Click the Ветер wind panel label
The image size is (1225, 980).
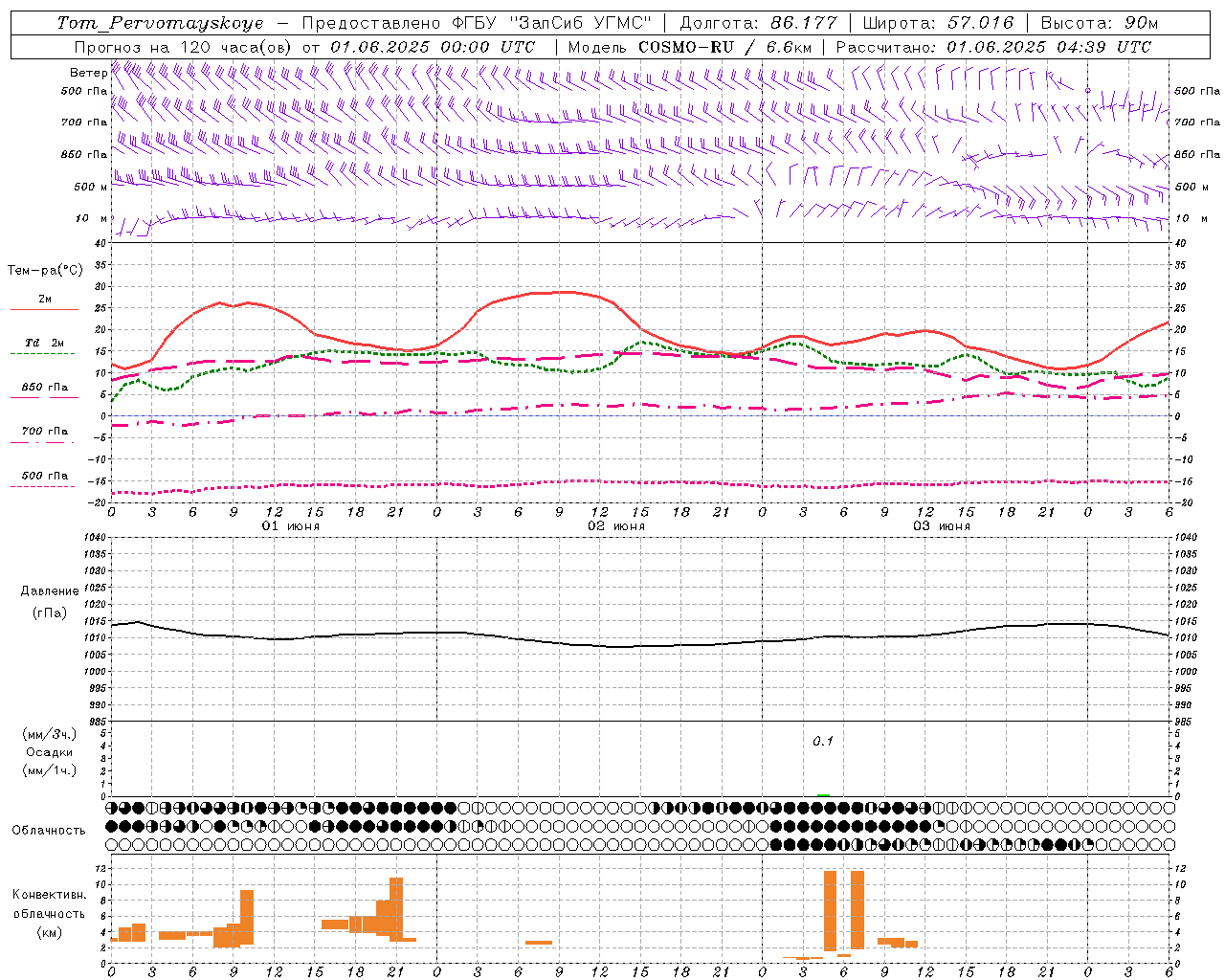tap(88, 73)
